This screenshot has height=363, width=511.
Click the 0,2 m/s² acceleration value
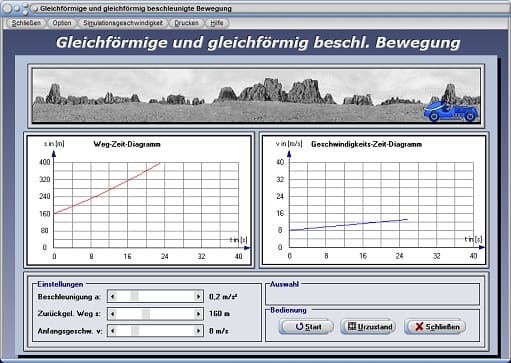tap(223, 297)
